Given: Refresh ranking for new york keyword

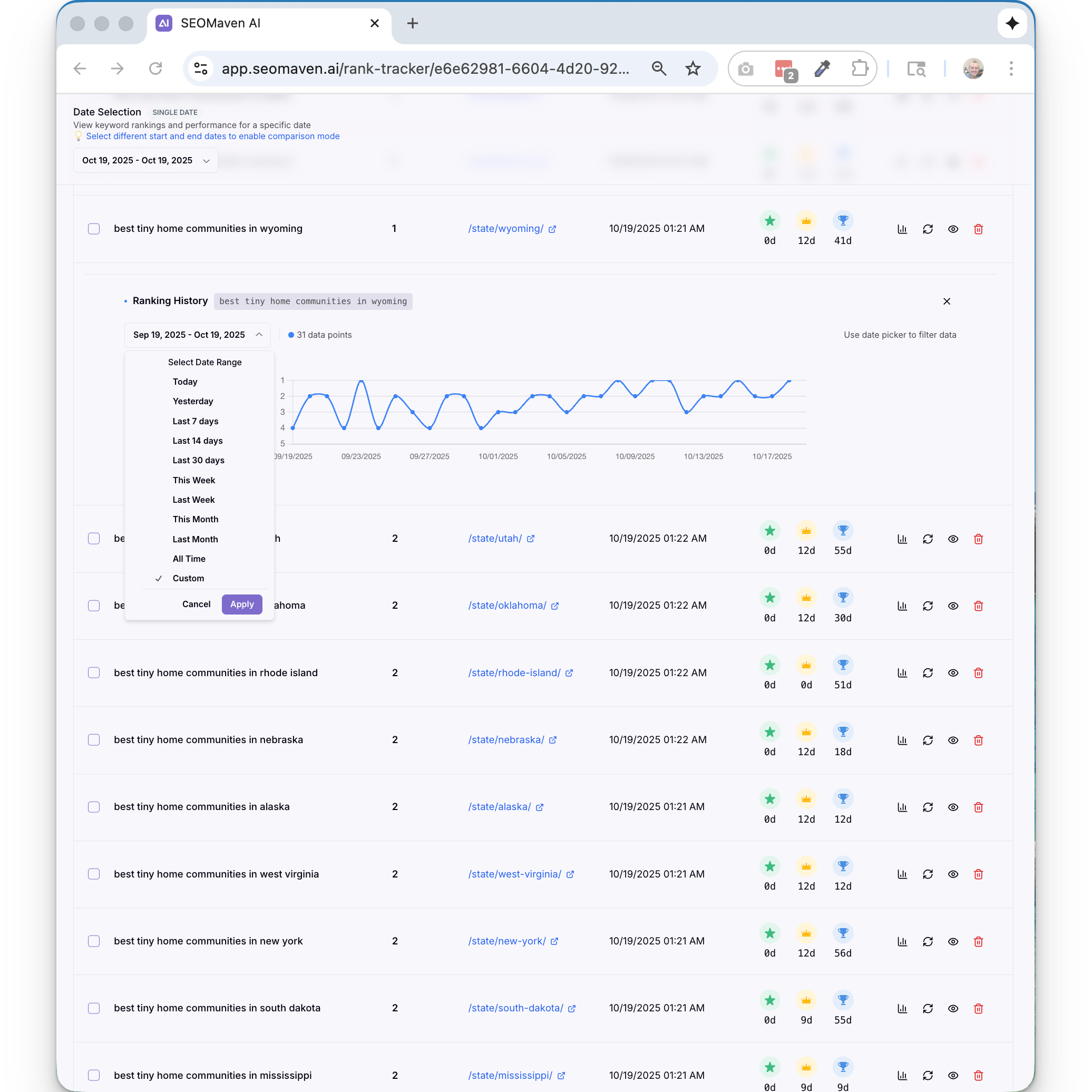Looking at the screenshot, I should pyautogui.click(x=928, y=942).
